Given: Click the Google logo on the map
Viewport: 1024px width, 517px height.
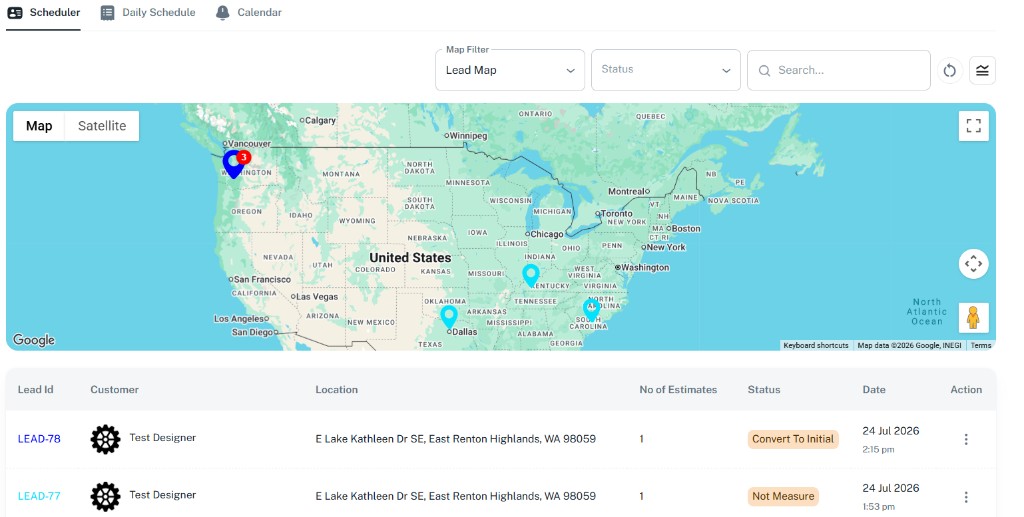Looking at the screenshot, I should click(34, 340).
